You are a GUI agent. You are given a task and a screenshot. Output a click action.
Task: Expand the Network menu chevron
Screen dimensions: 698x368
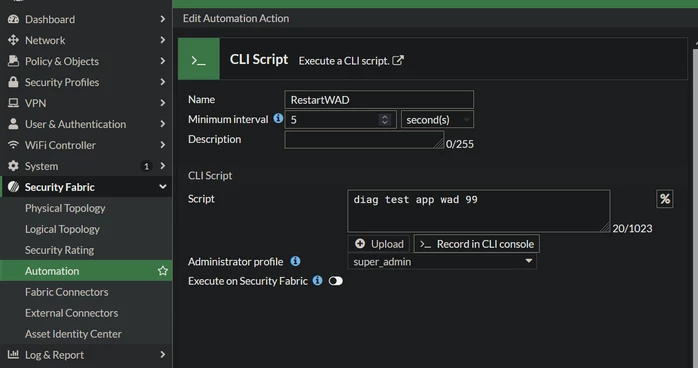[x=162, y=40]
